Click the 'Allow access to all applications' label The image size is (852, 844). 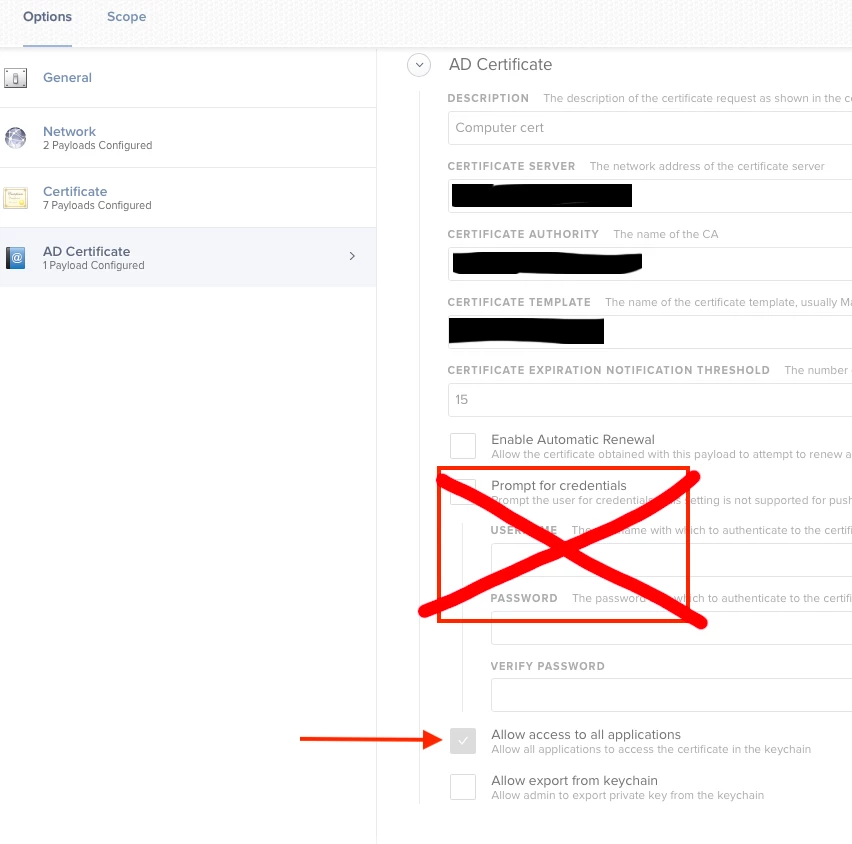[x=586, y=734]
